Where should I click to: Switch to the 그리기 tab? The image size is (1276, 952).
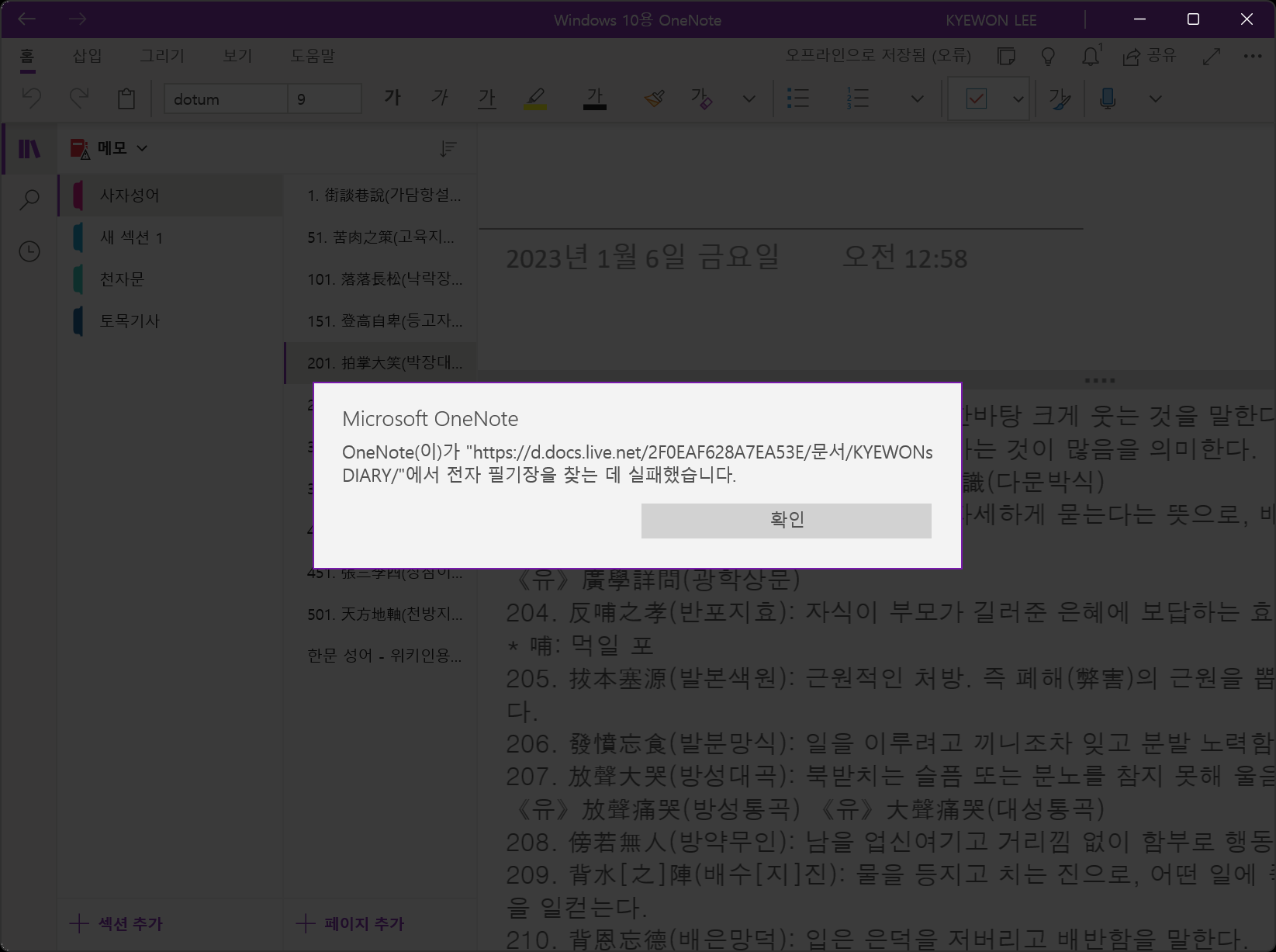162,56
